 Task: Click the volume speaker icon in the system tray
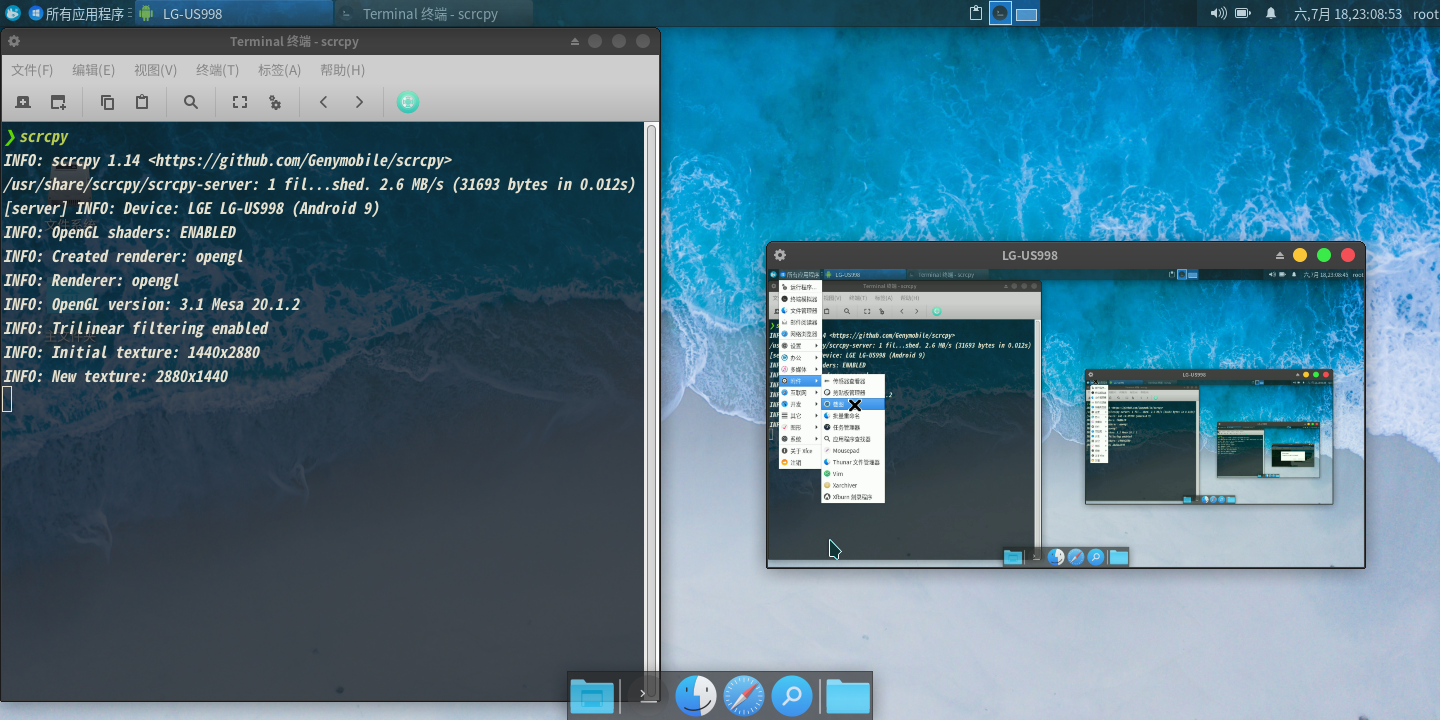point(1218,13)
